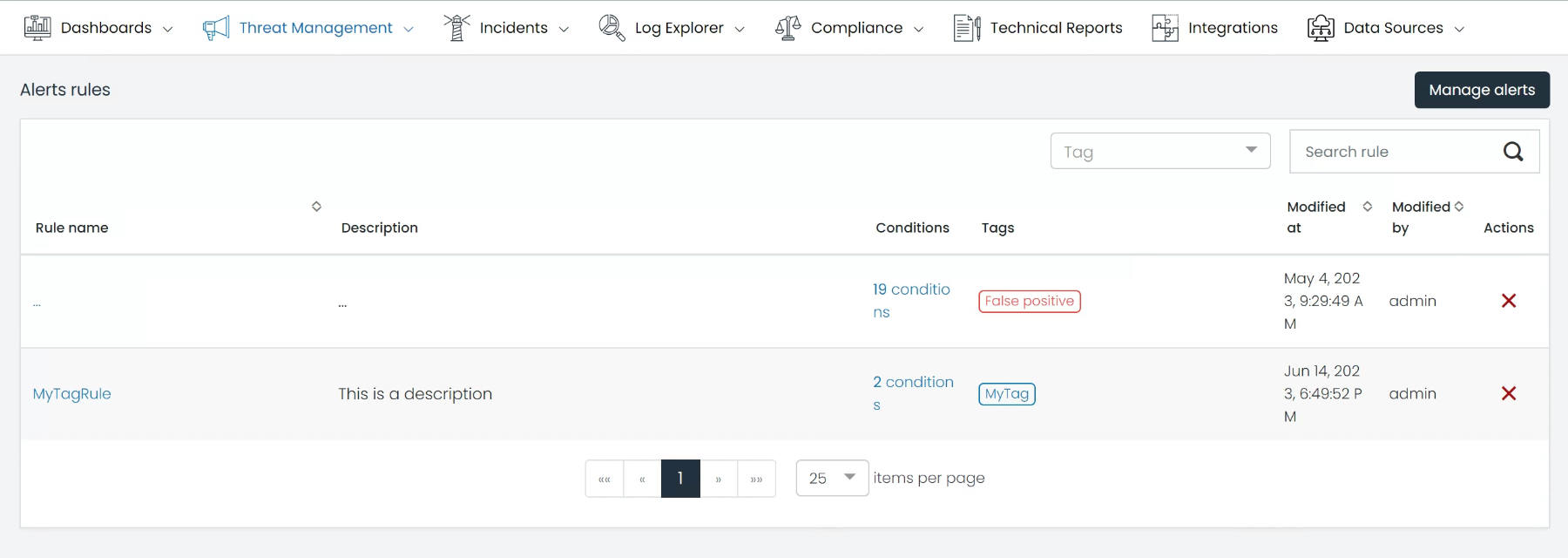
Task: Go to first page of rules
Action: tap(605, 479)
